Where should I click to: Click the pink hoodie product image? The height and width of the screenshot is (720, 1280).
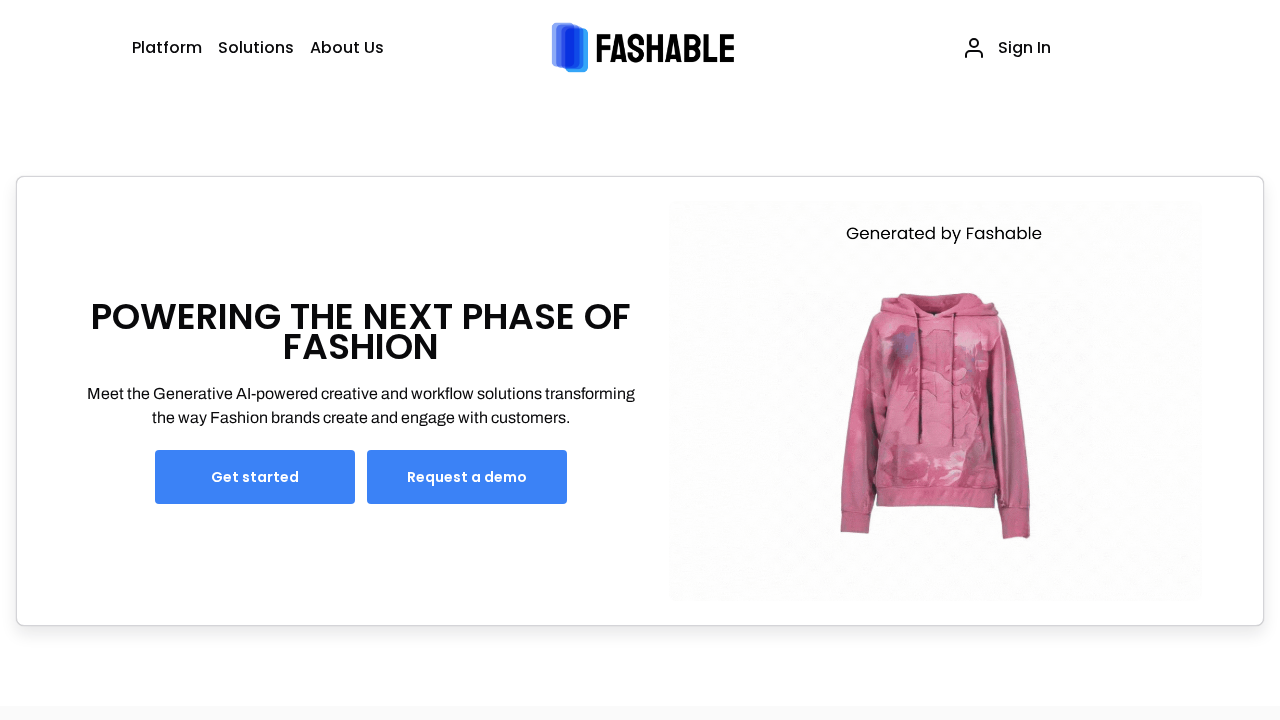[x=935, y=415]
